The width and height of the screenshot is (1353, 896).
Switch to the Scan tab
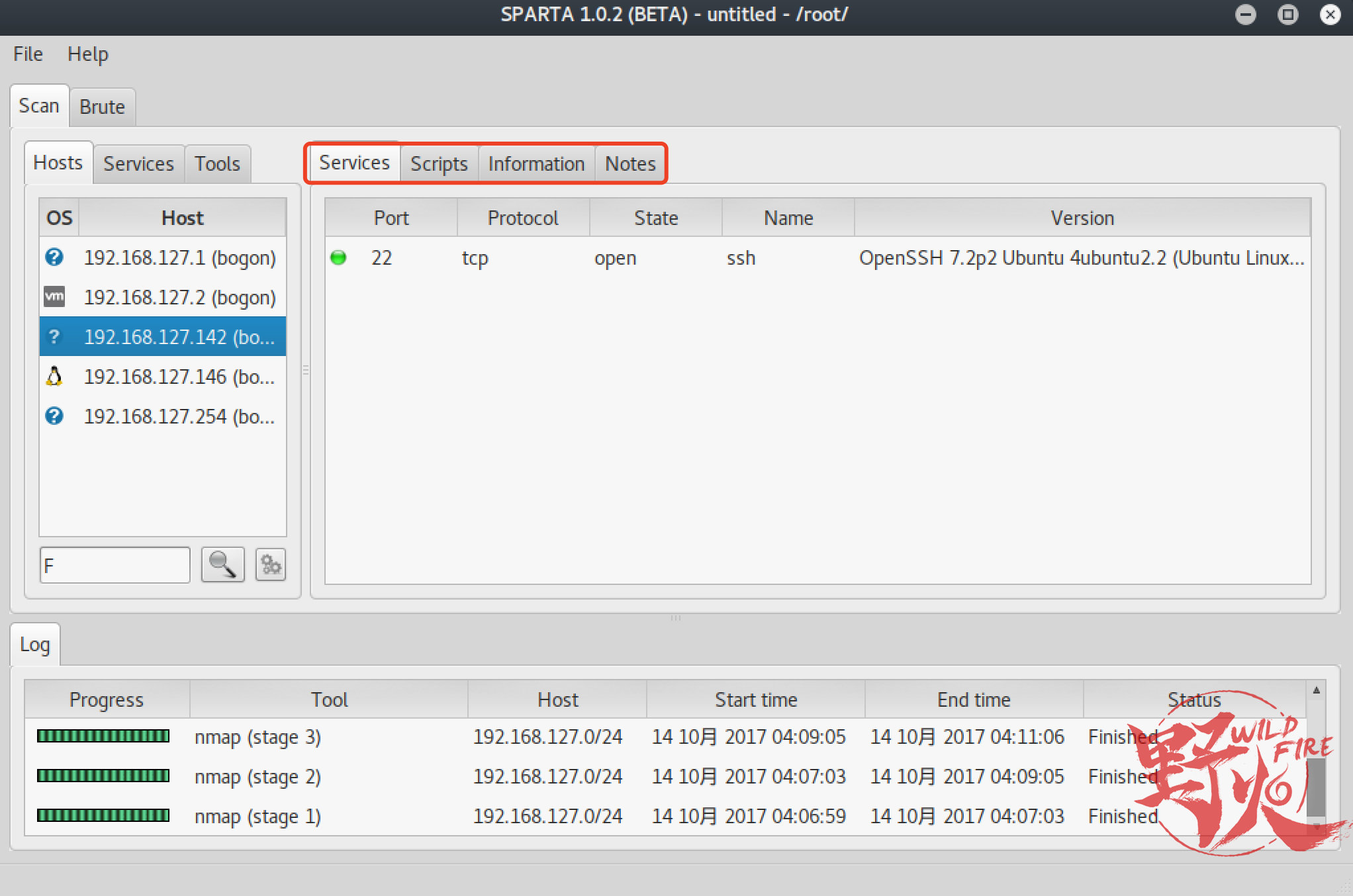(39, 105)
